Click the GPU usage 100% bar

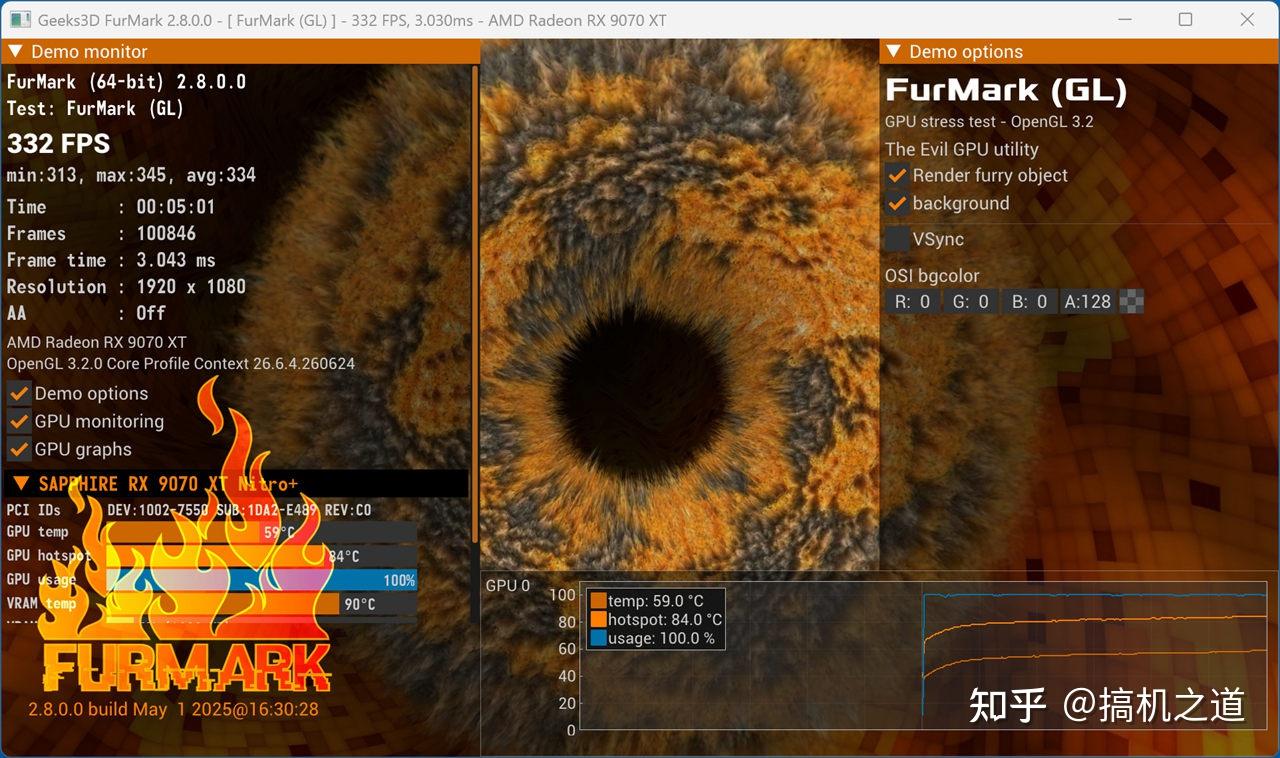coord(262,580)
